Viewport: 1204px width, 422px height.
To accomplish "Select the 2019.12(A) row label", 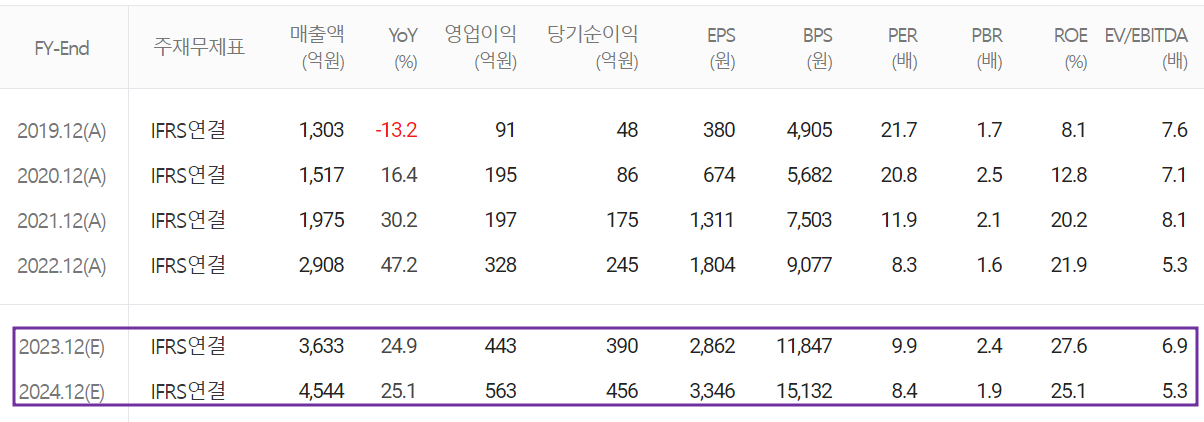I will pyautogui.click(x=62, y=130).
